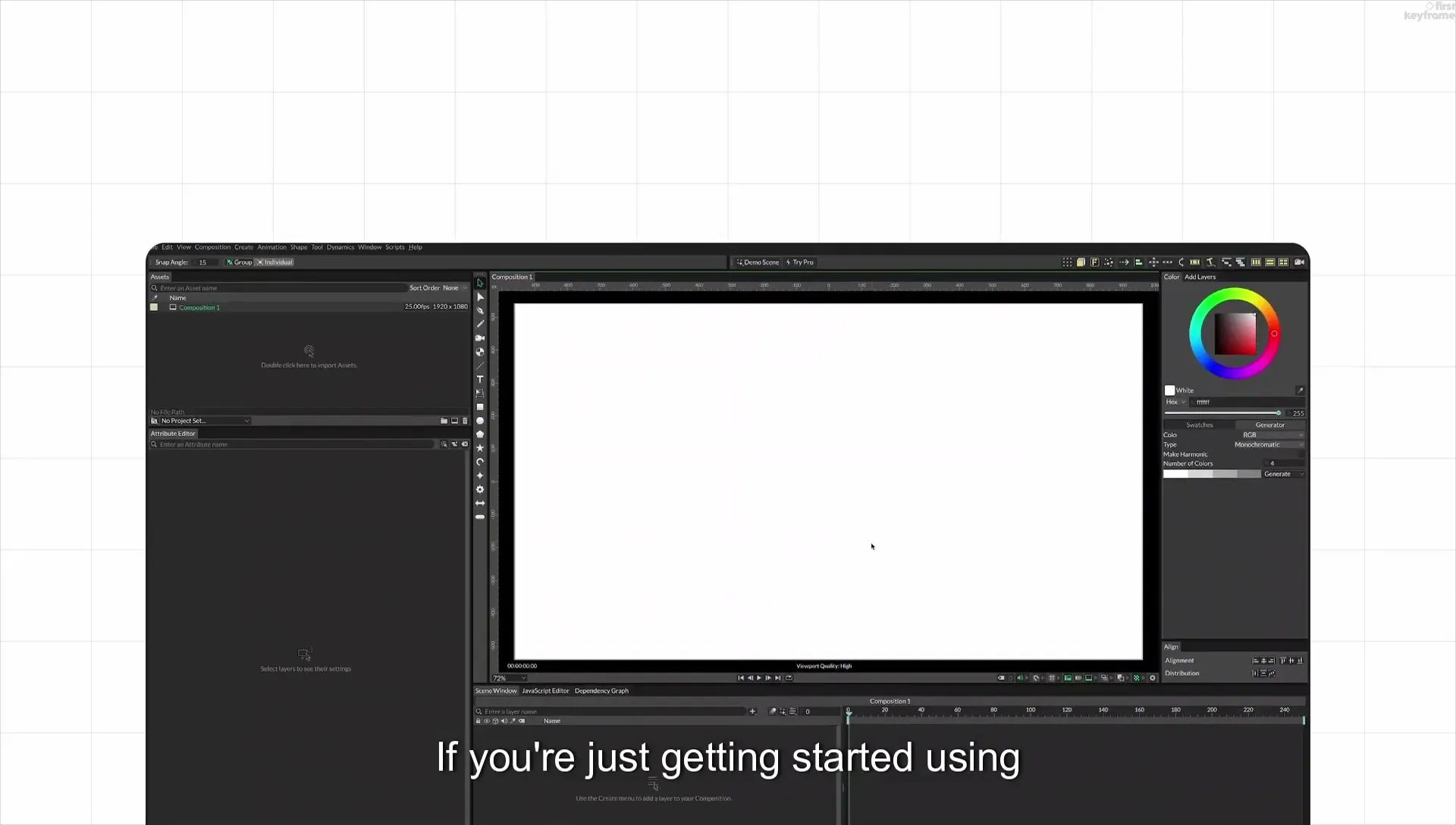Click the White color swatch
Viewport: 1456px width, 825px height.
coord(1169,391)
